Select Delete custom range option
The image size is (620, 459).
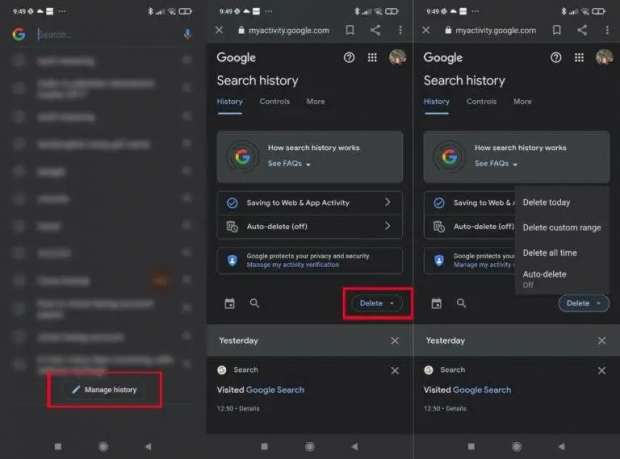[x=561, y=227]
